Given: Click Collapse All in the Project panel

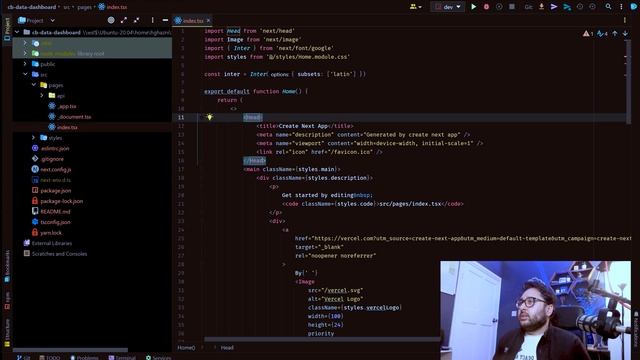Looking at the screenshot, I should 137,20.
